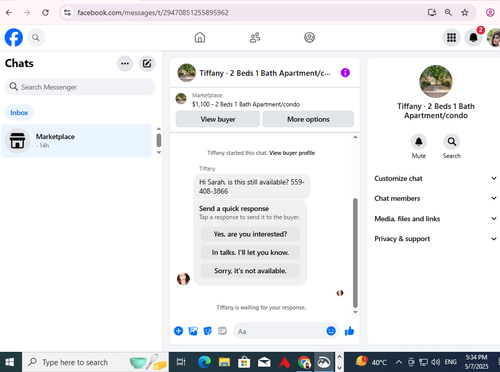Select the Inbox tab
The image size is (500, 372).
click(x=19, y=113)
